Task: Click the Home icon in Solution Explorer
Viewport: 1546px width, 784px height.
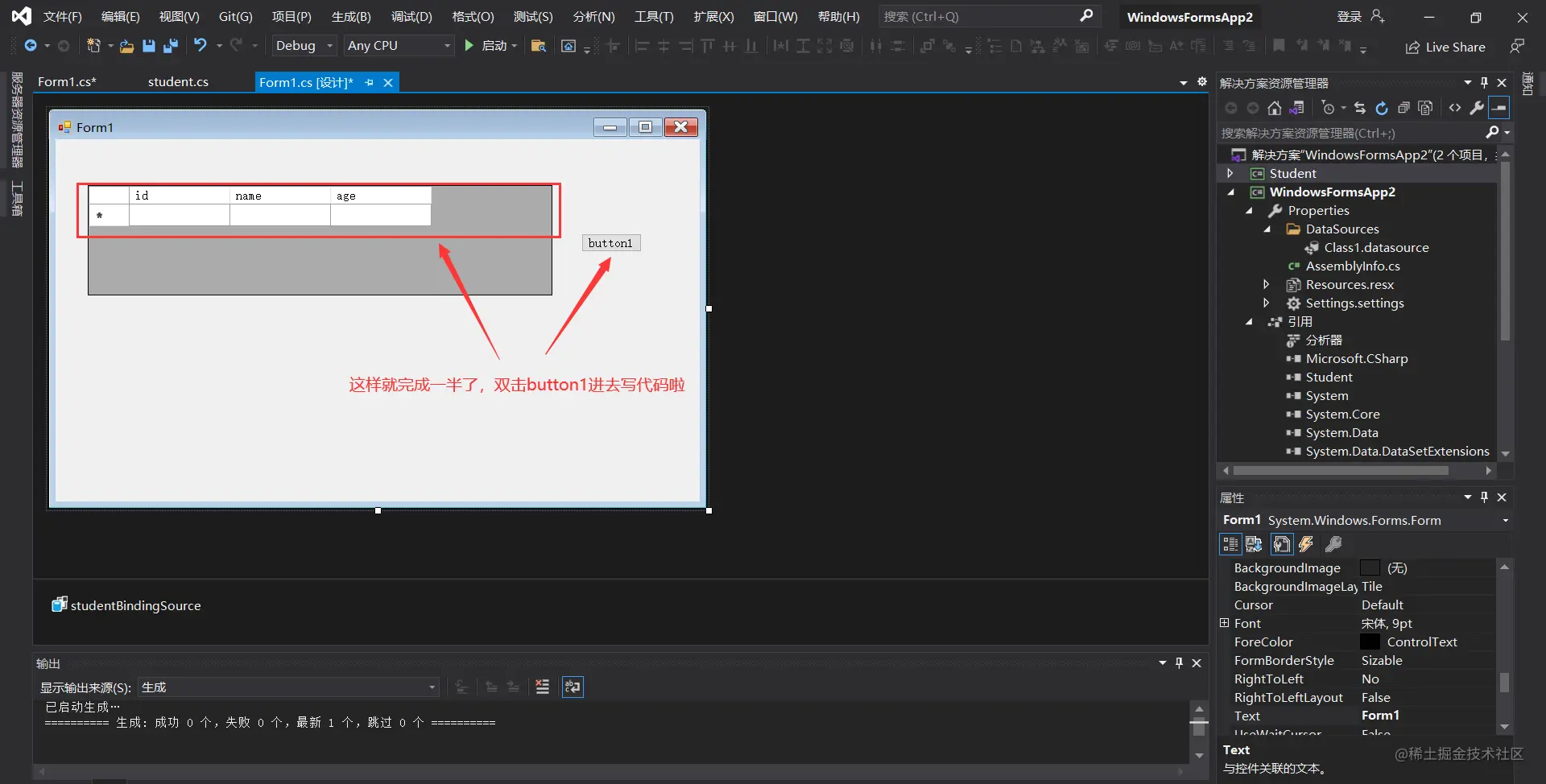Action: tap(1274, 108)
